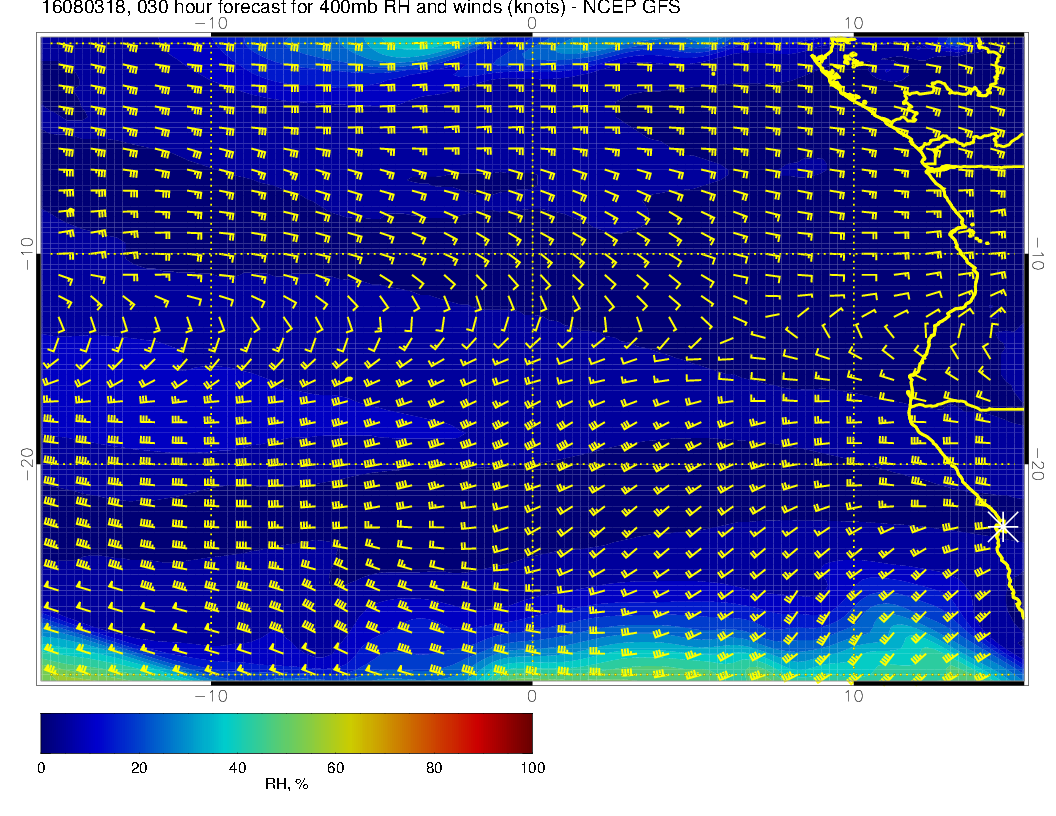The height and width of the screenshot is (816, 1056).
Task: Click the bottom axis longitude label "0"
Action: 532,696
